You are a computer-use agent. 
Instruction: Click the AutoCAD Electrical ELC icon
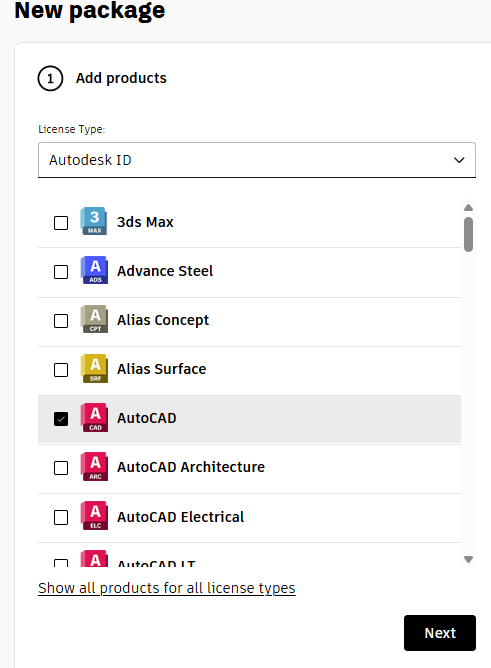[x=94, y=516]
